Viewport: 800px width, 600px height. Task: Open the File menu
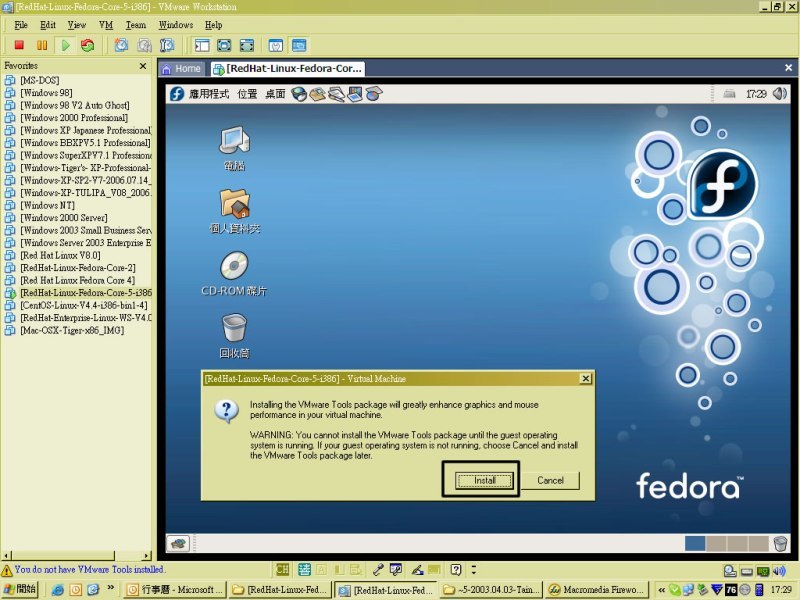(x=21, y=25)
